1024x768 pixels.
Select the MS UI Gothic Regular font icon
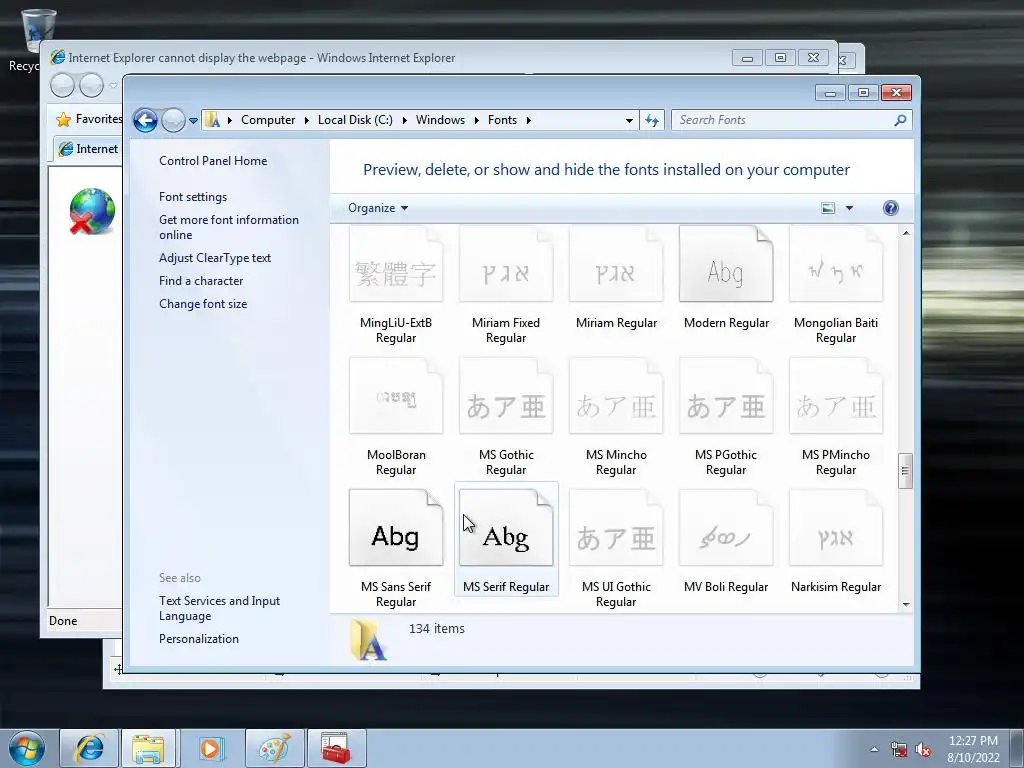(616, 528)
